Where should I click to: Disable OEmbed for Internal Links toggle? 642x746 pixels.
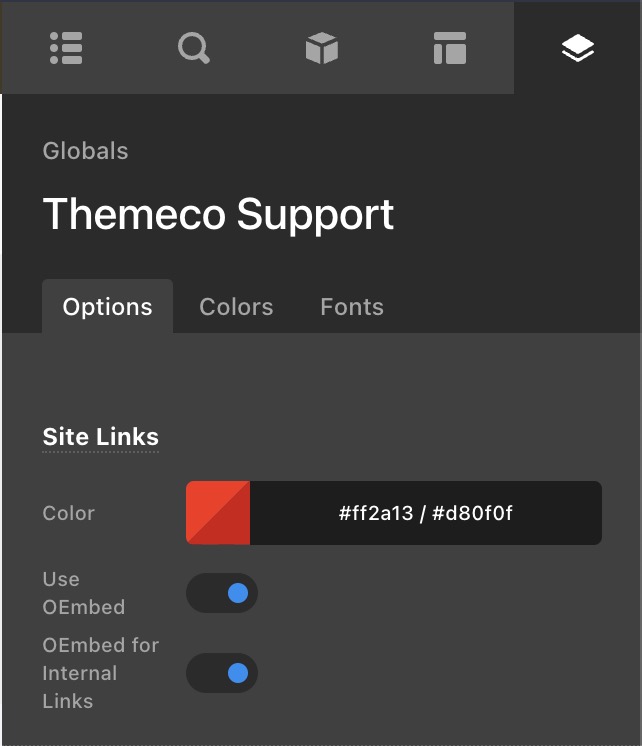click(x=222, y=673)
